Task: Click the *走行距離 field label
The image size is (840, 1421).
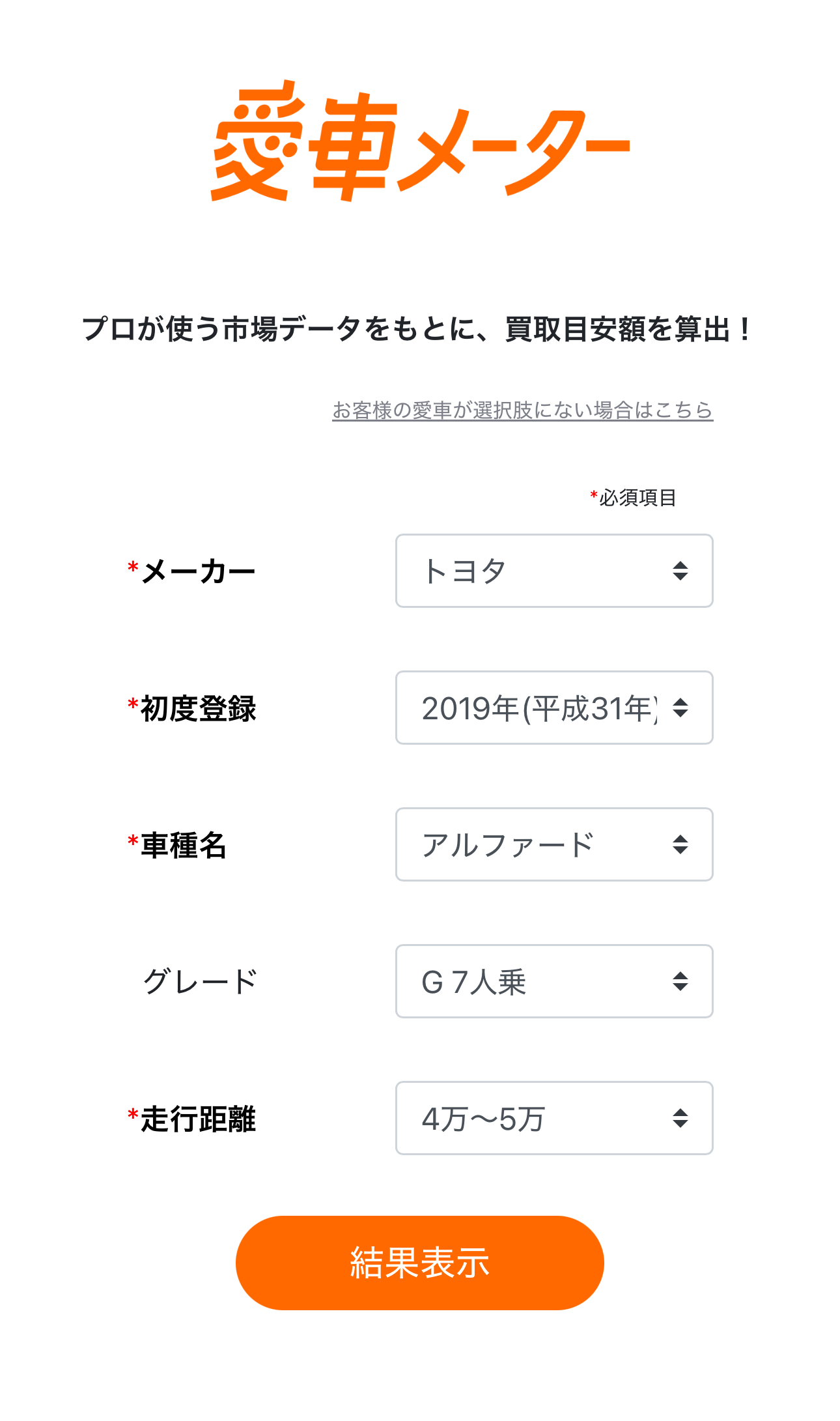Action: [192, 1119]
